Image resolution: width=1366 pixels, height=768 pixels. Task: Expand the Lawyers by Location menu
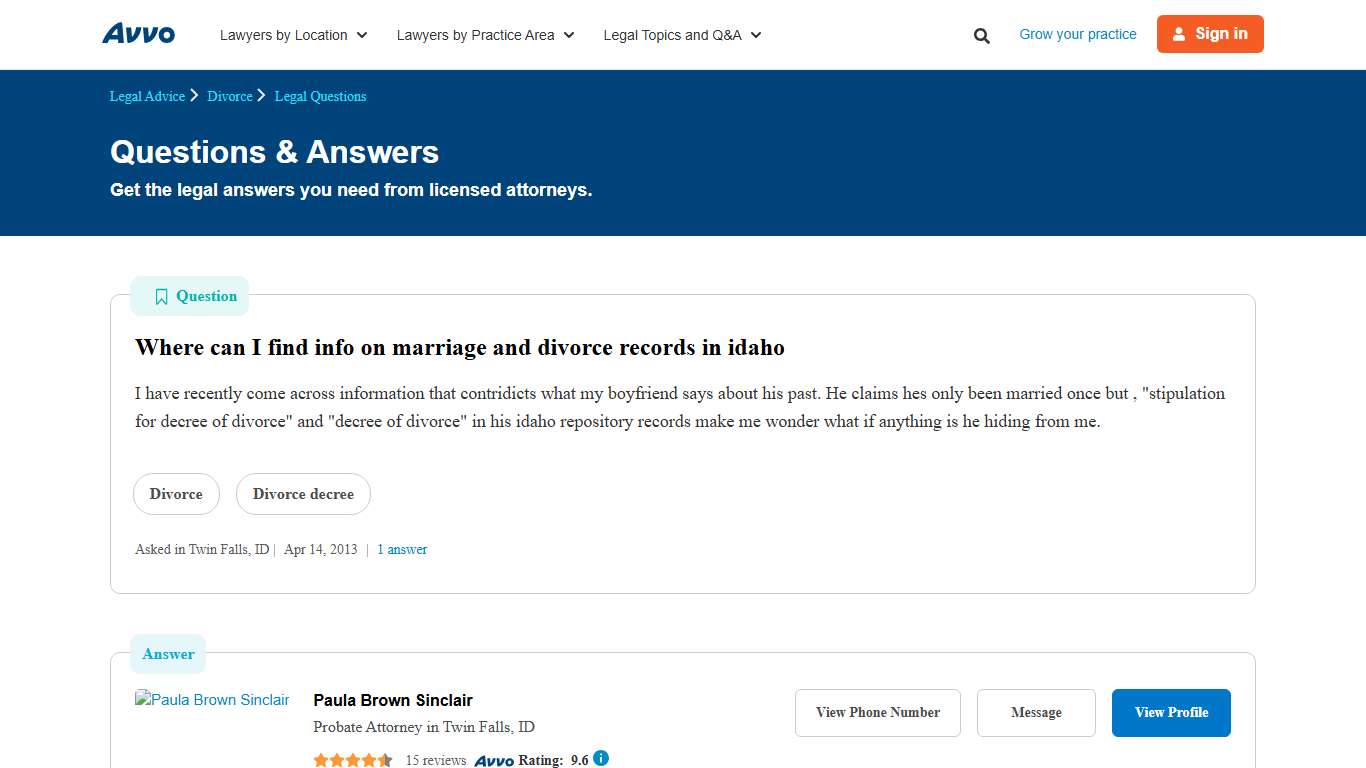click(x=293, y=35)
